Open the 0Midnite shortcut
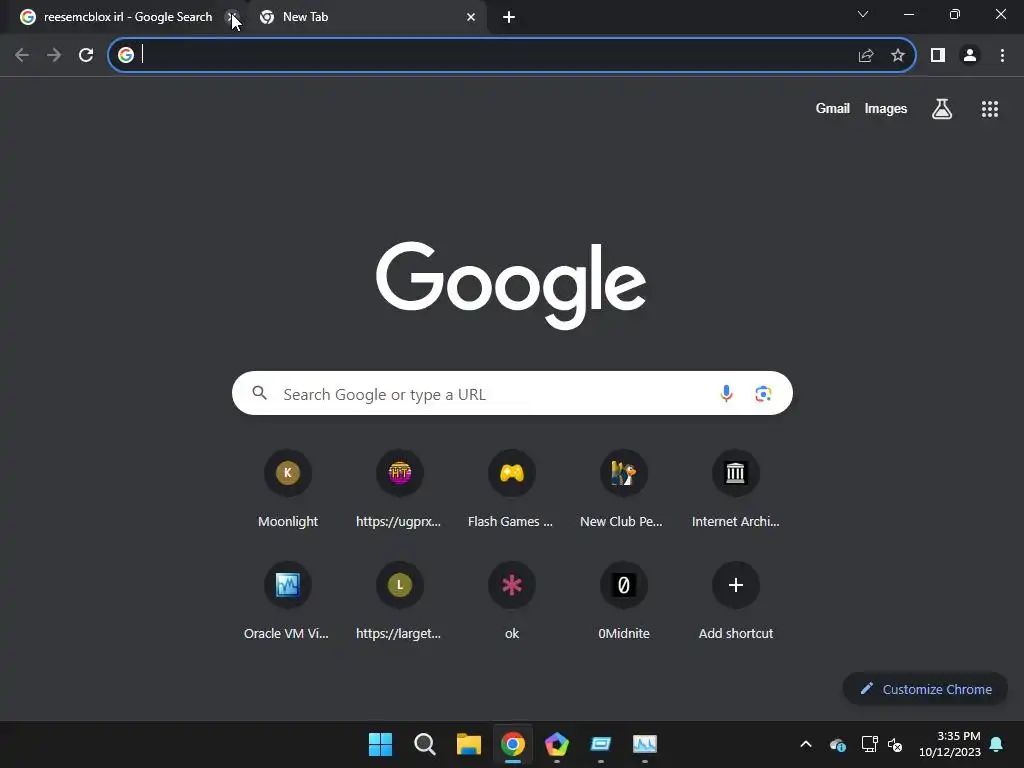The width and height of the screenshot is (1024, 768). coord(624,601)
